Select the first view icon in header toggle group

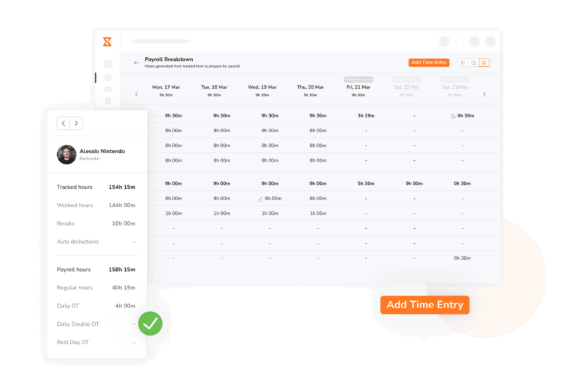coord(463,63)
